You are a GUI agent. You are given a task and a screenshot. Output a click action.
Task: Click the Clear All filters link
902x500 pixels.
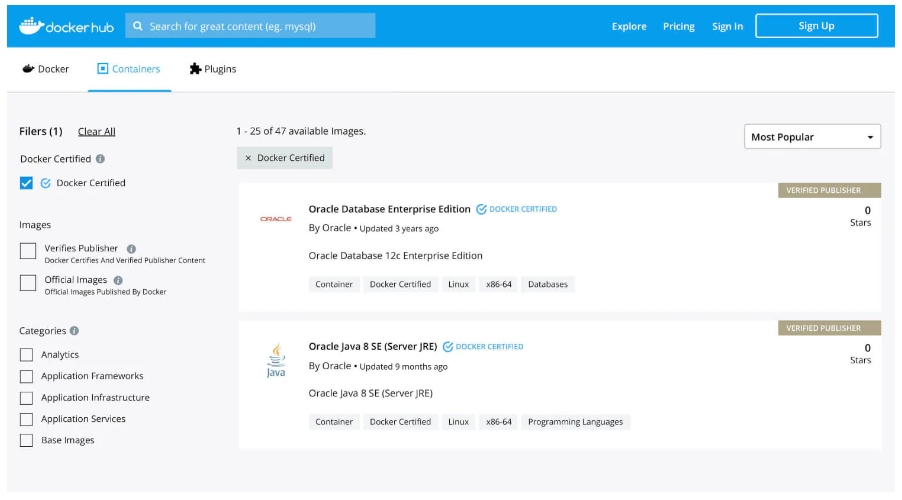tap(97, 132)
